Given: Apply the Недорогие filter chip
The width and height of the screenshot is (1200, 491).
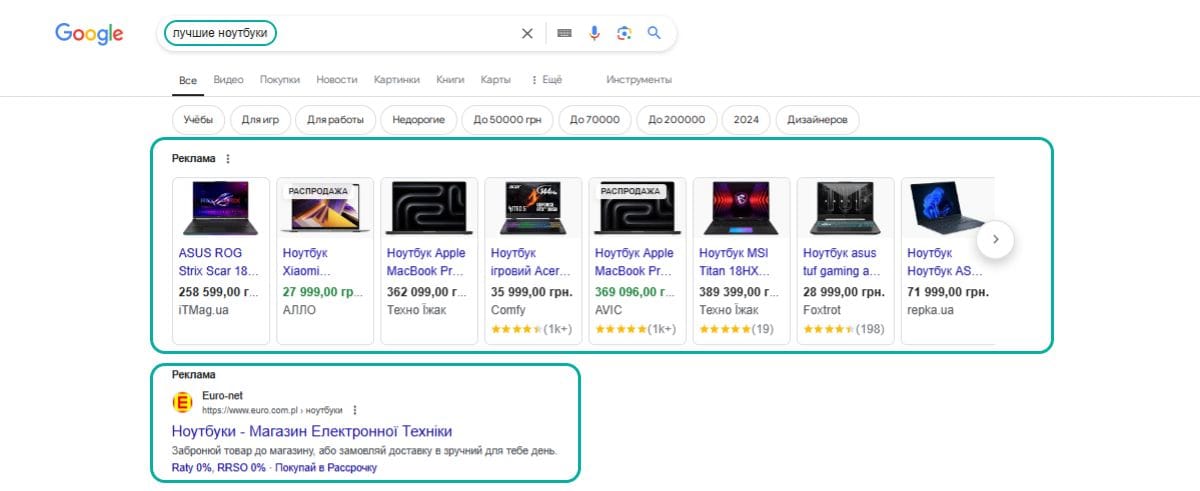Looking at the screenshot, I should pyautogui.click(x=418, y=120).
